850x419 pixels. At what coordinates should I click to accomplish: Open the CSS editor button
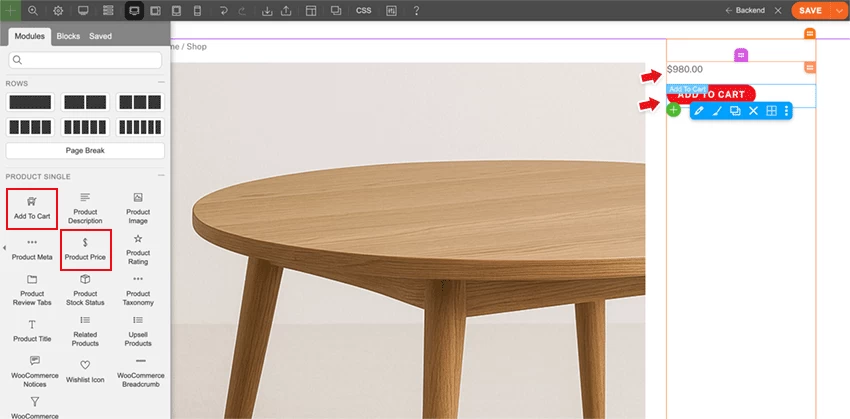(x=364, y=10)
